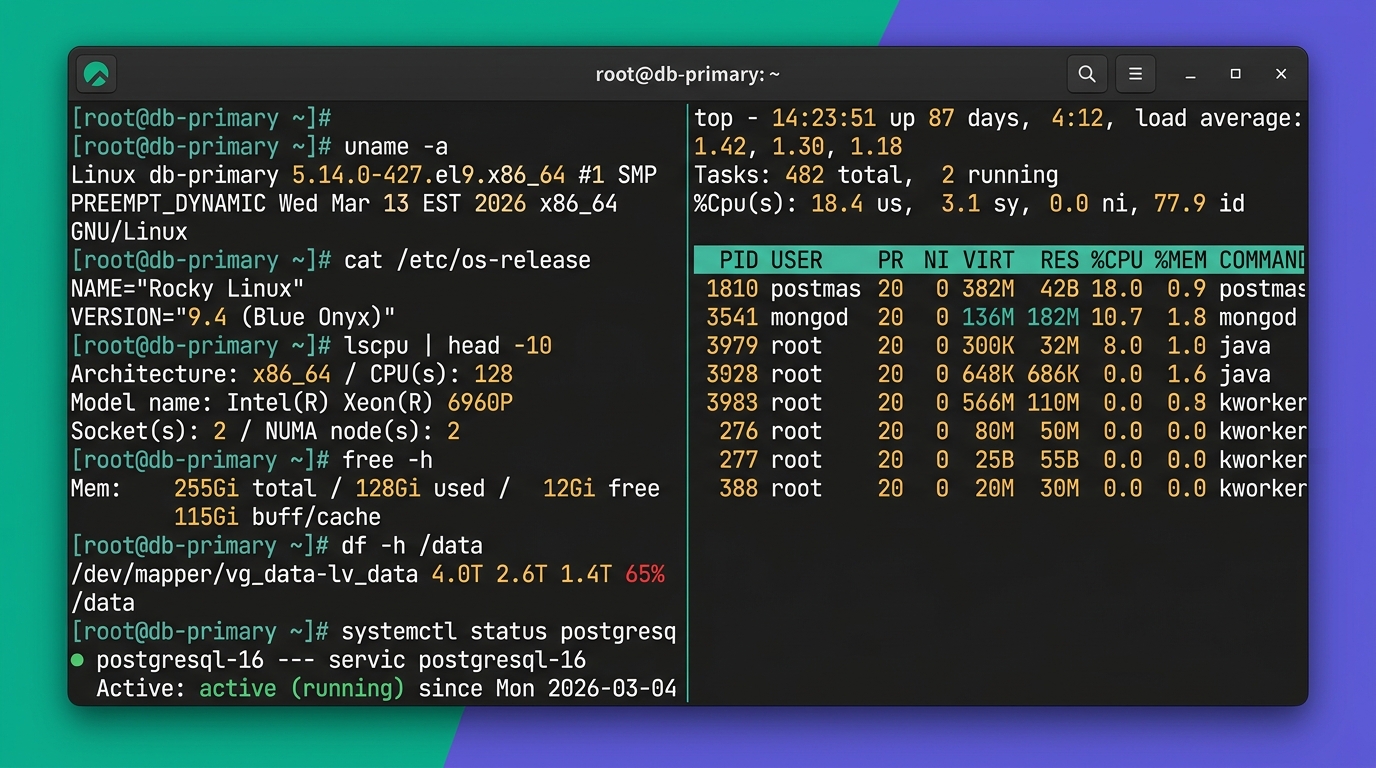1376x768 pixels.
Task: Select kernel version 5.14.0-427.el9.x86_64
Action: click(429, 175)
